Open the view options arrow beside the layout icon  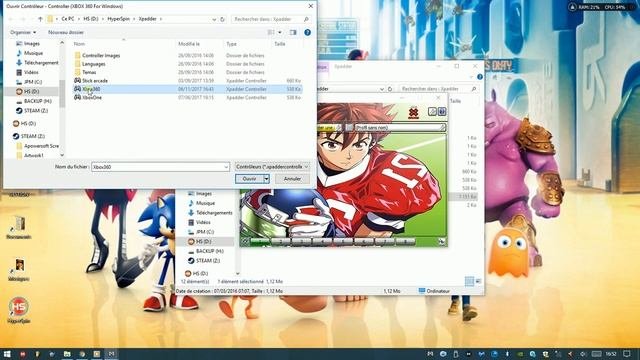click(x=280, y=32)
